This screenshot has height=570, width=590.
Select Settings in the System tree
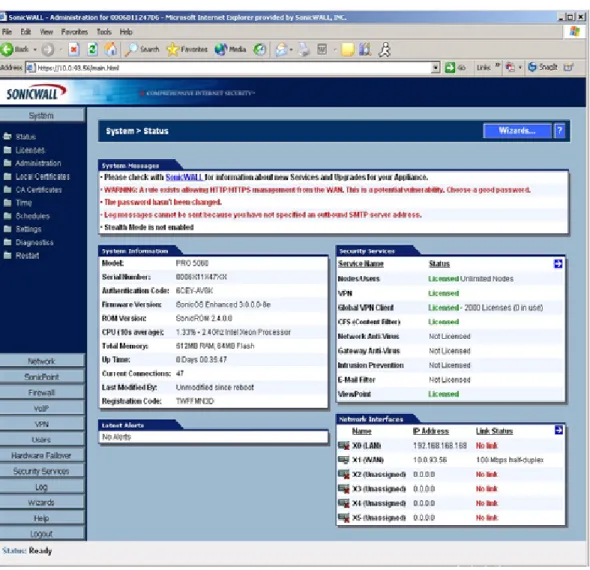29,229
